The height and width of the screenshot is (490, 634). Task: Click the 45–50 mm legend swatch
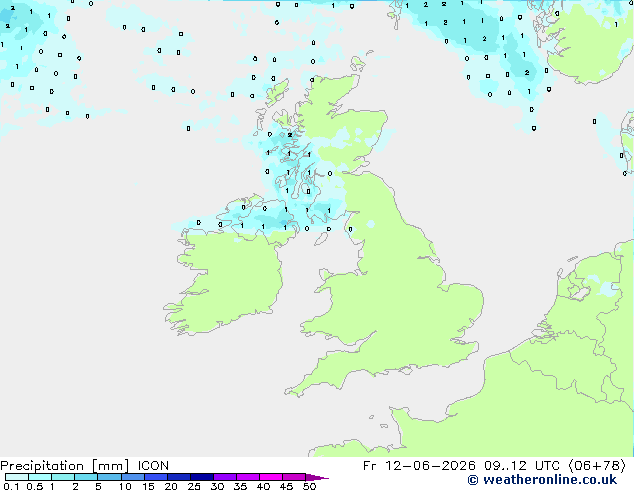(x=294, y=477)
